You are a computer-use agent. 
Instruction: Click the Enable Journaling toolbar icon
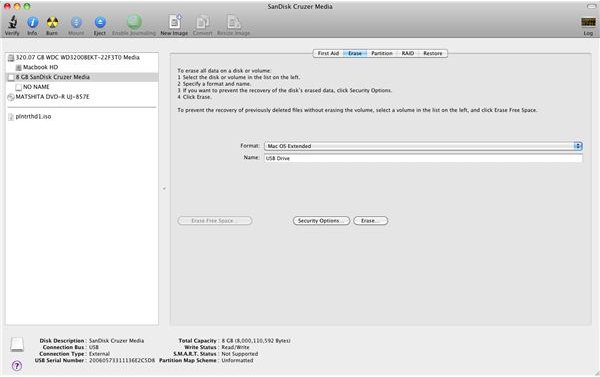[134, 22]
